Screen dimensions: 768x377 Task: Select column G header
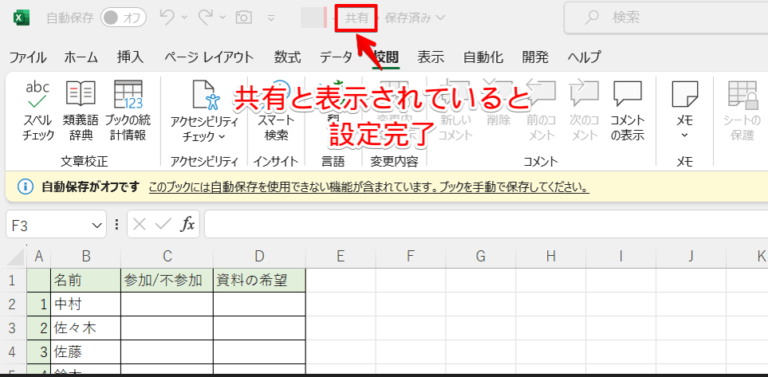(480, 256)
